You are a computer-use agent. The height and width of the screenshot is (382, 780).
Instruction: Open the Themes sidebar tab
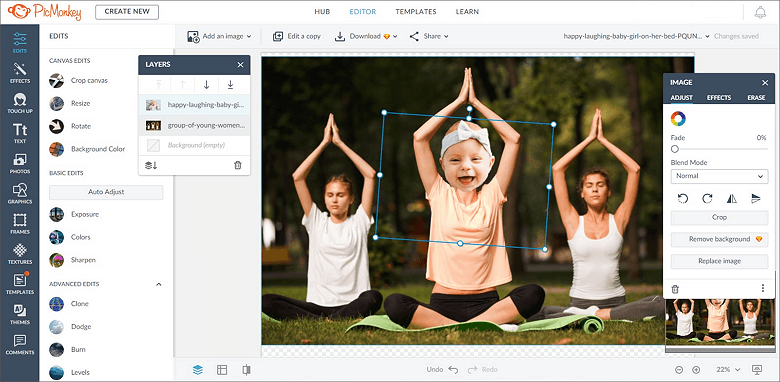coord(20,314)
